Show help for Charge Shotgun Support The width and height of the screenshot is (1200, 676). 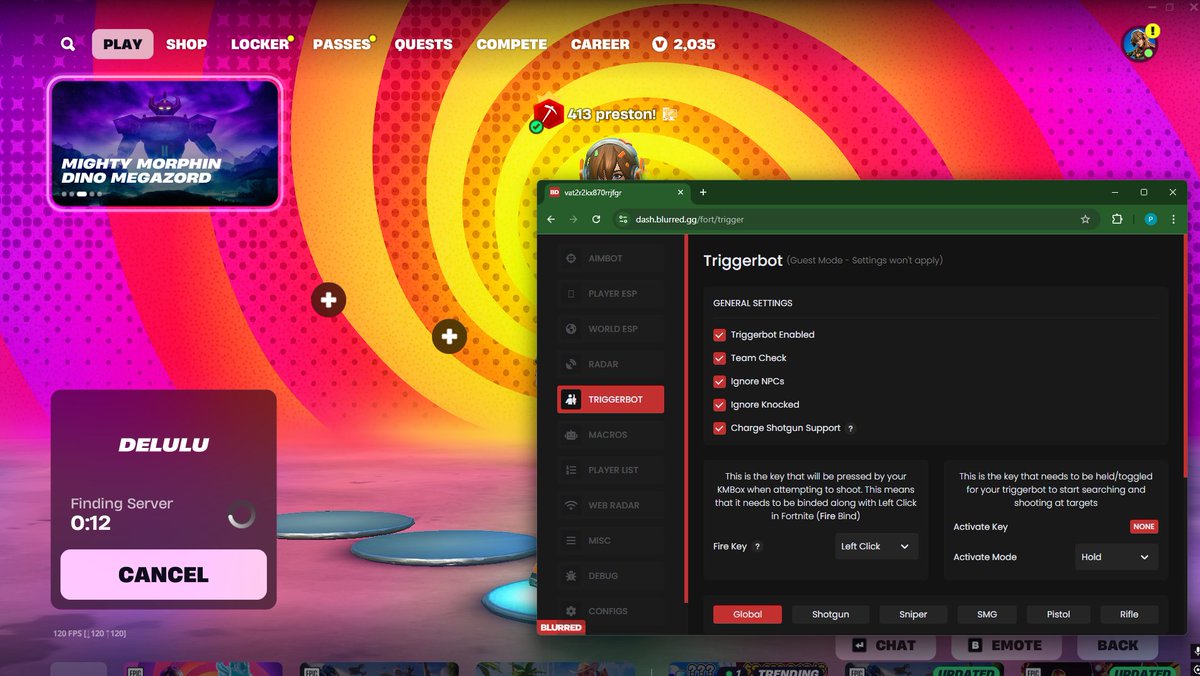pos(851,428)
